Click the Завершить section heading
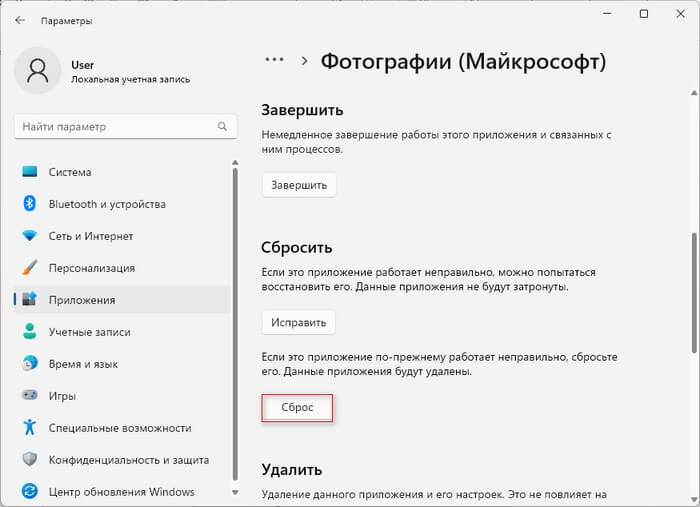 click(x=302, y=110)
